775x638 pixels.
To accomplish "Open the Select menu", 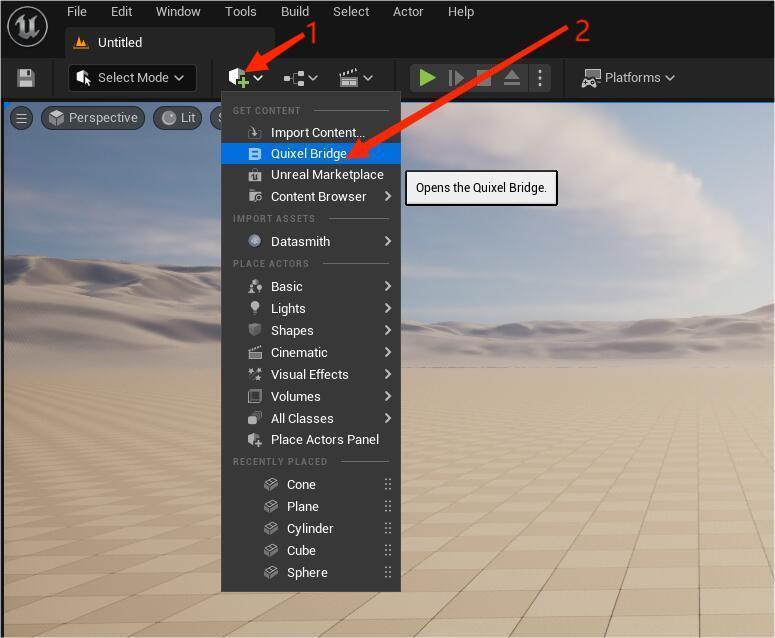I will [351, 11].
